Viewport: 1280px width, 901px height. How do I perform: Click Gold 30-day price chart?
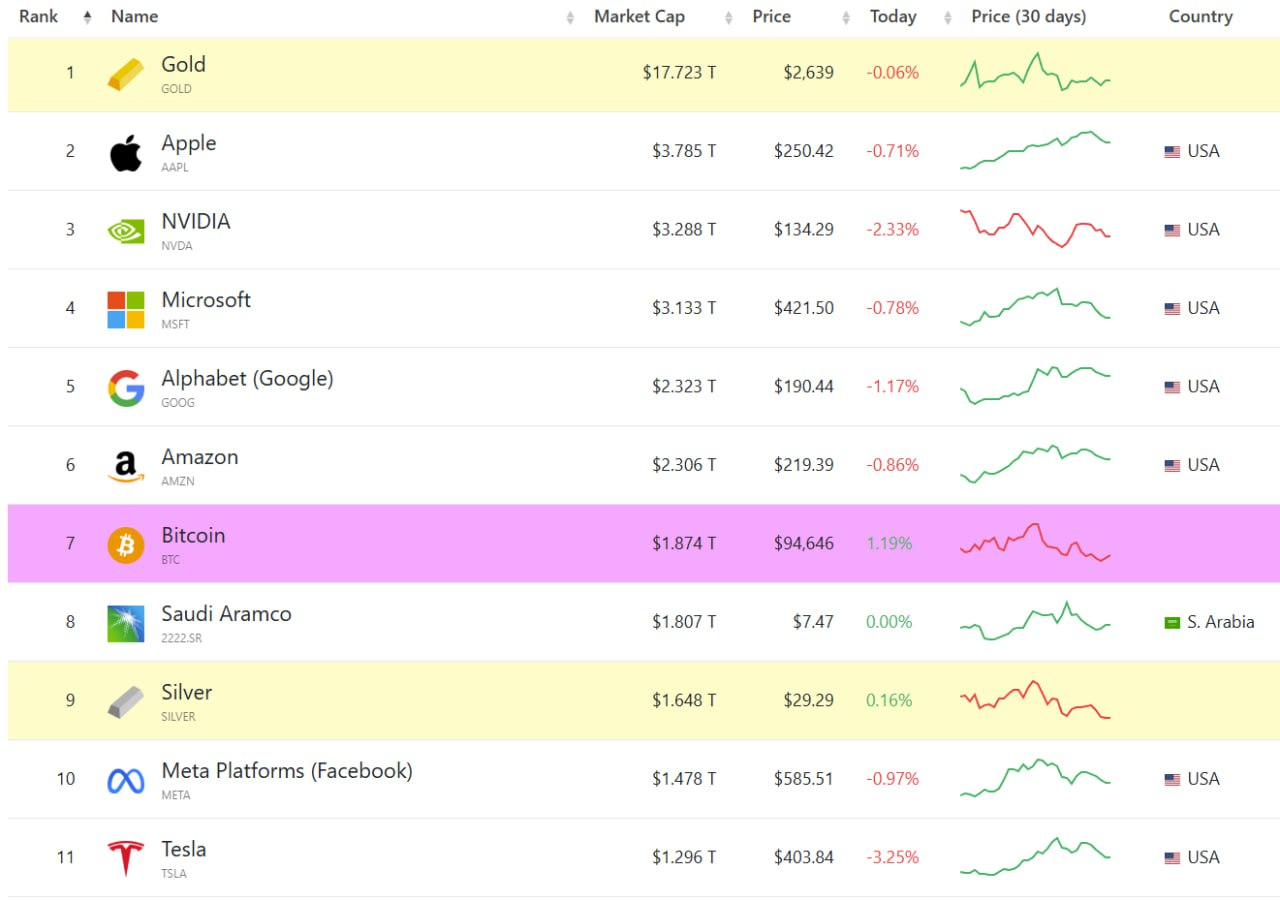pos(1035,72)
